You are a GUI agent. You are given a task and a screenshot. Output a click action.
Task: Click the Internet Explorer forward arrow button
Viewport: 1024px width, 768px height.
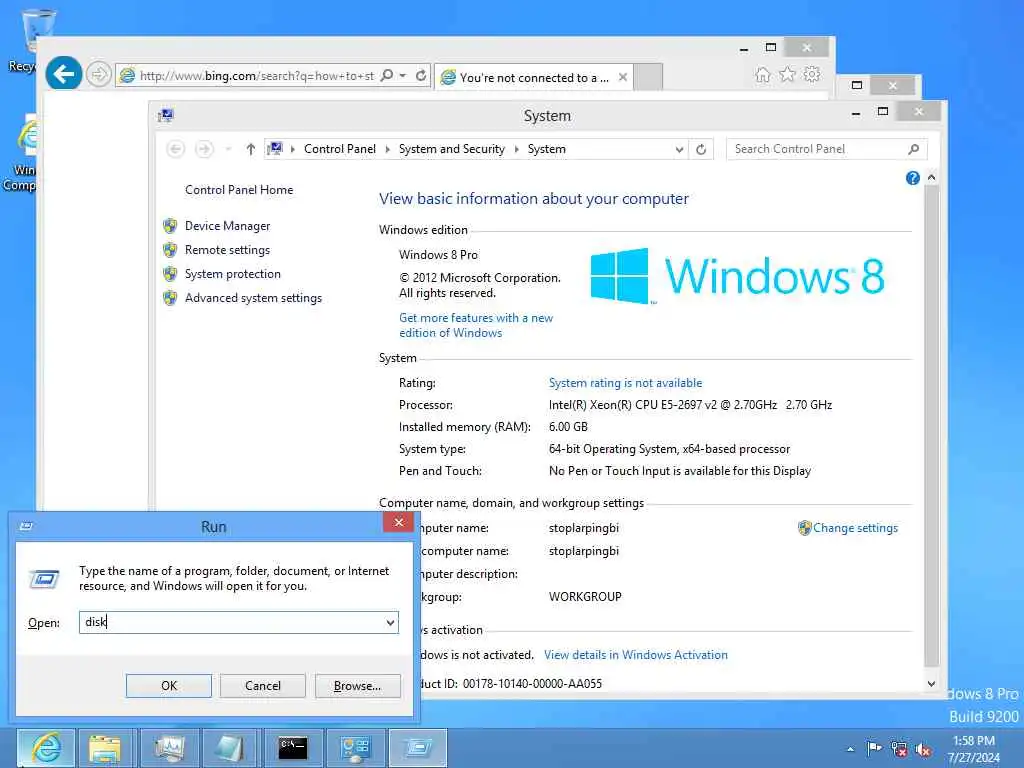[99, 74]
